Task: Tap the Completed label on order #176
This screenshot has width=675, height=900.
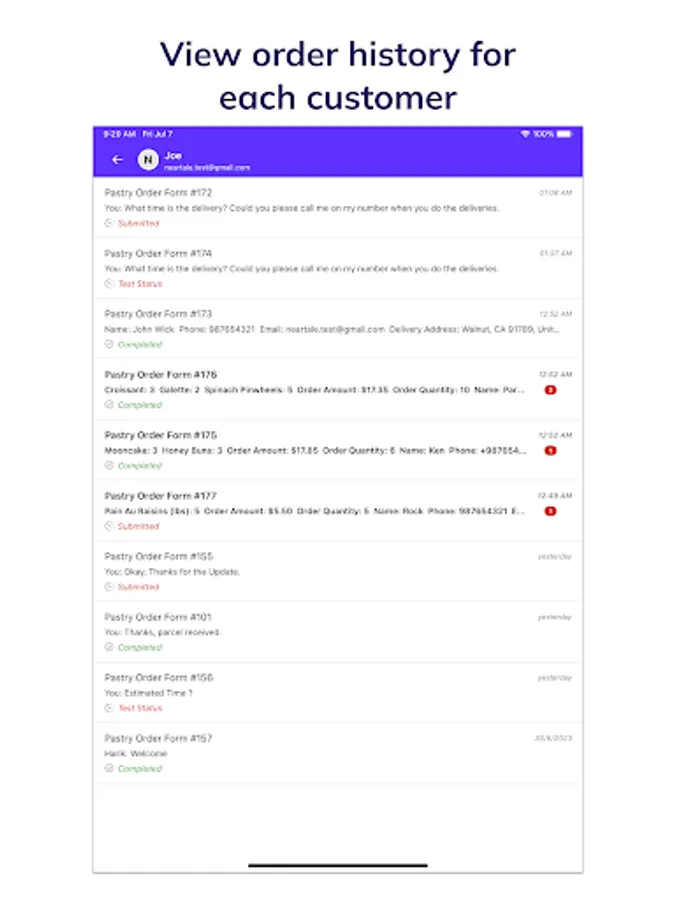Action: coord(140,405)
